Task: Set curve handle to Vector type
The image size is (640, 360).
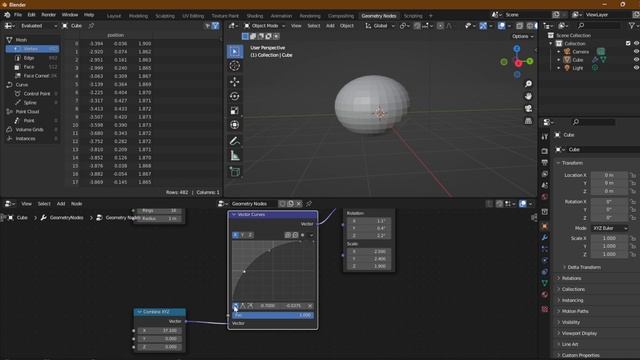Action: coord(243,306)
